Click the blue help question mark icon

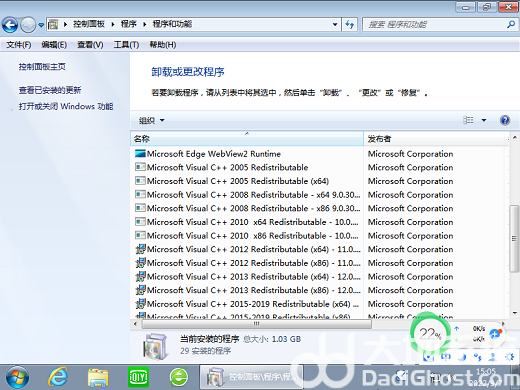pos(505,120)
